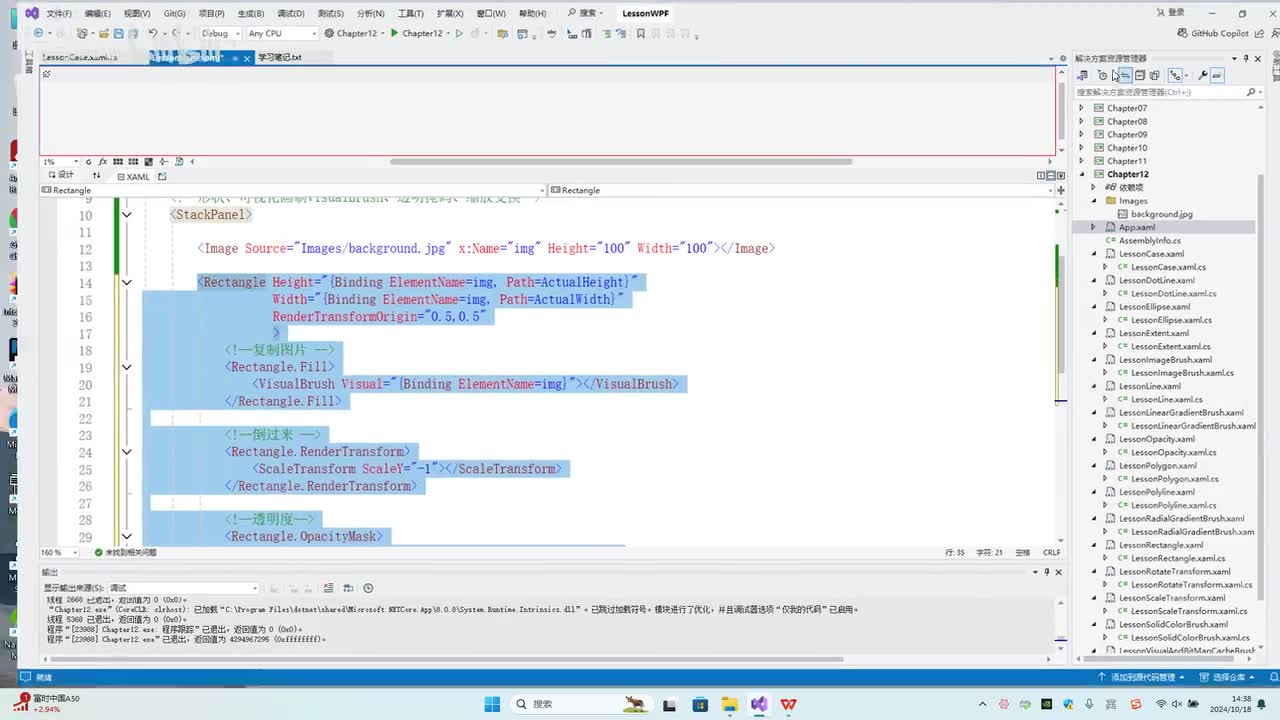Click the clock icon in the Output toolbar
The height and width of the screenshot is (720, 1280).
tap(368, 588)
